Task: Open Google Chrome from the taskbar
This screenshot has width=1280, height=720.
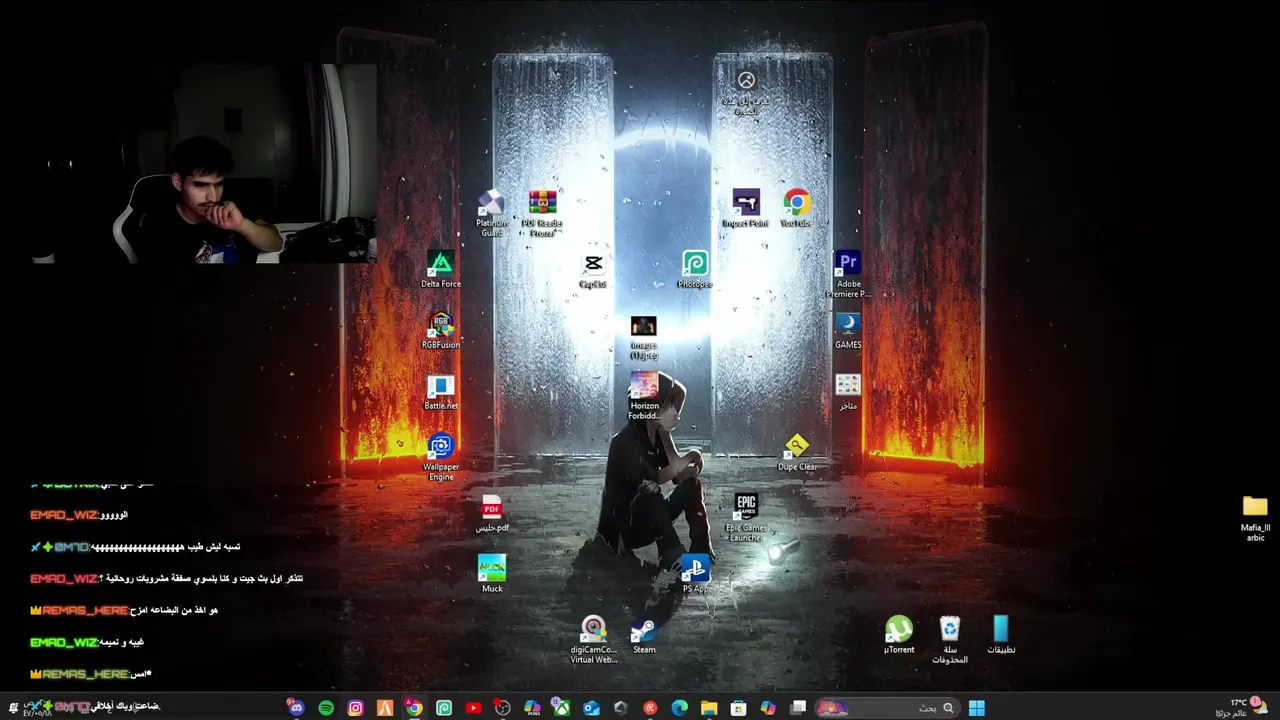Action: [414, 708]
